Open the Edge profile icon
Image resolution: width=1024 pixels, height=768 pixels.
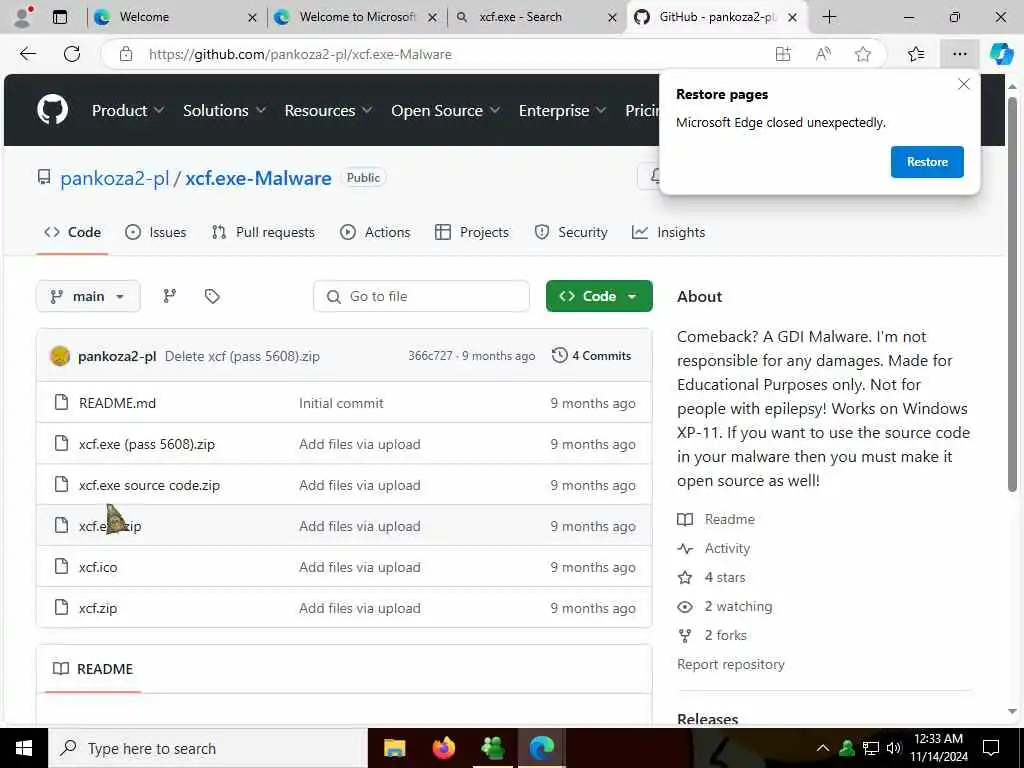23,17
